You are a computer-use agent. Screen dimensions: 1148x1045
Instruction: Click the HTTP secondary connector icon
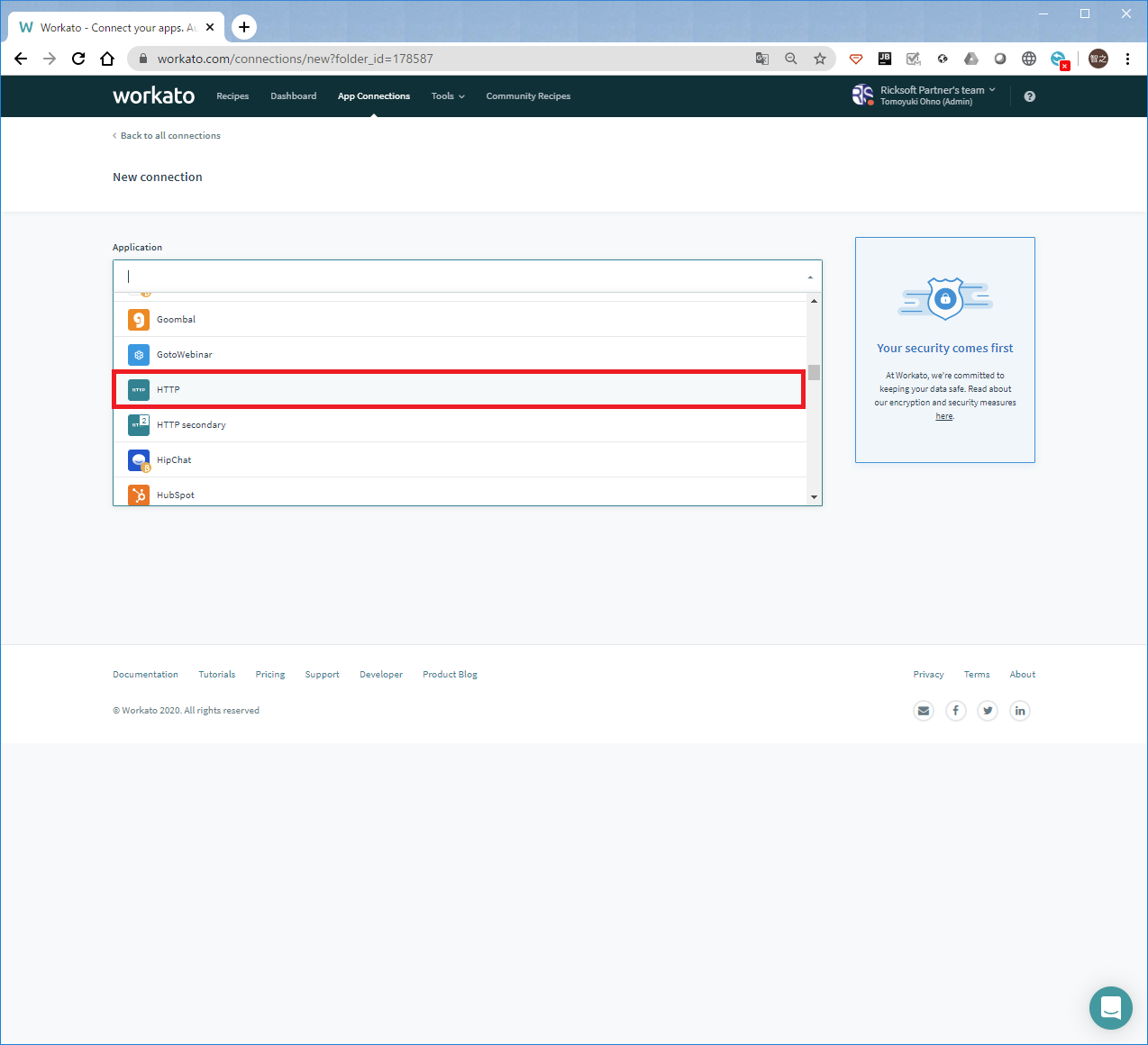pyautogui.click(x=139, y=425)
